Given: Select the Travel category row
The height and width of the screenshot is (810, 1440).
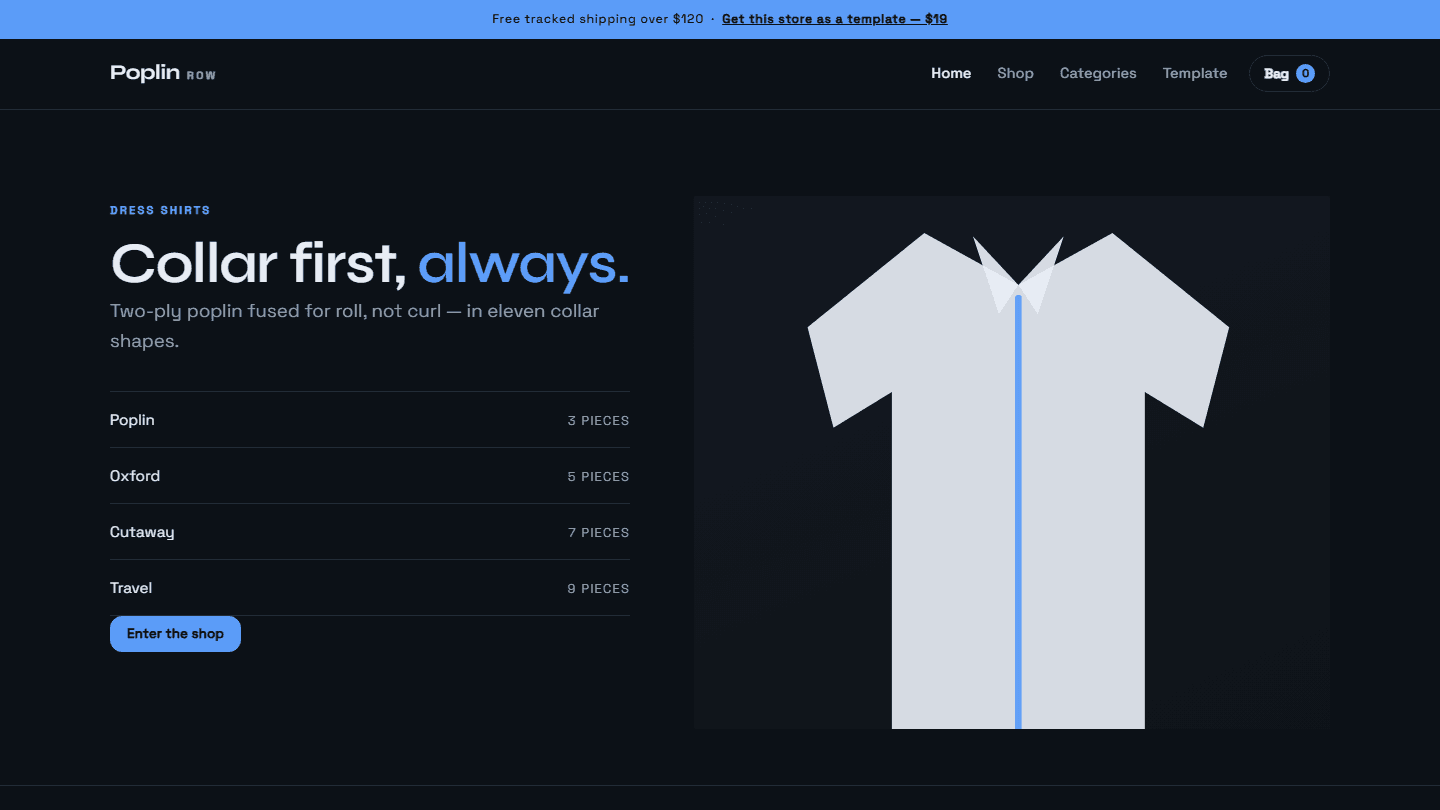Looking at the screenshot, I should pos(370,588).
